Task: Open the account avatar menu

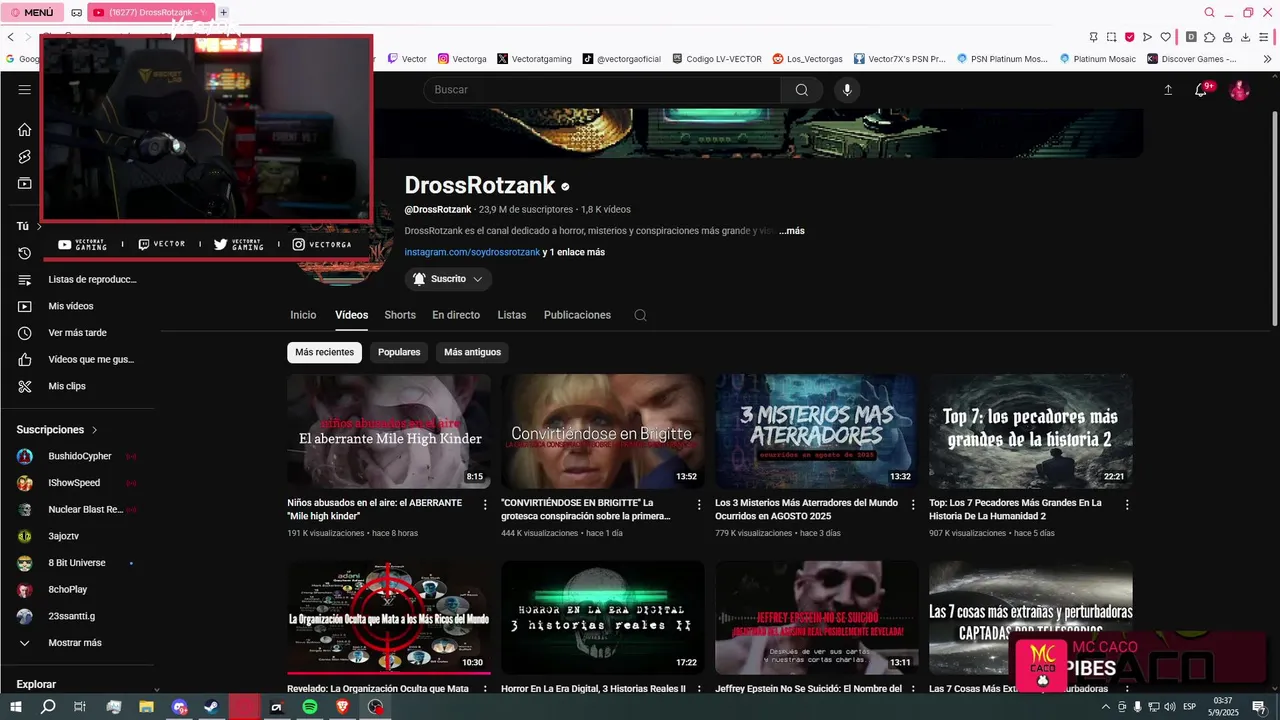Action: (1240, 90)
